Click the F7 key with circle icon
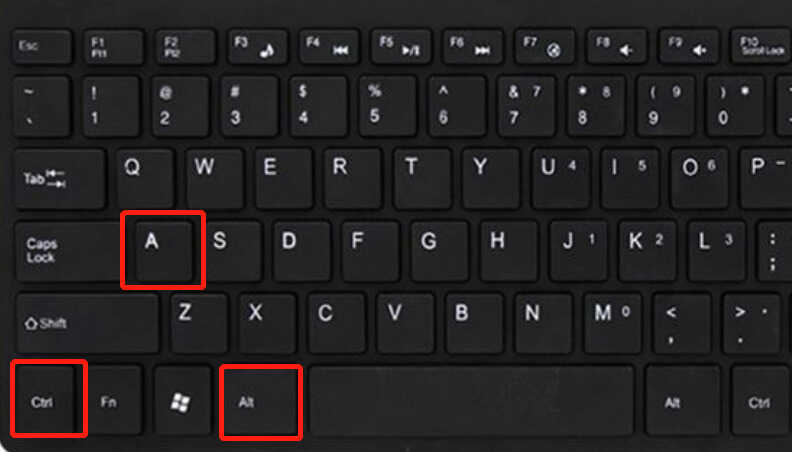 click(544, 46)
